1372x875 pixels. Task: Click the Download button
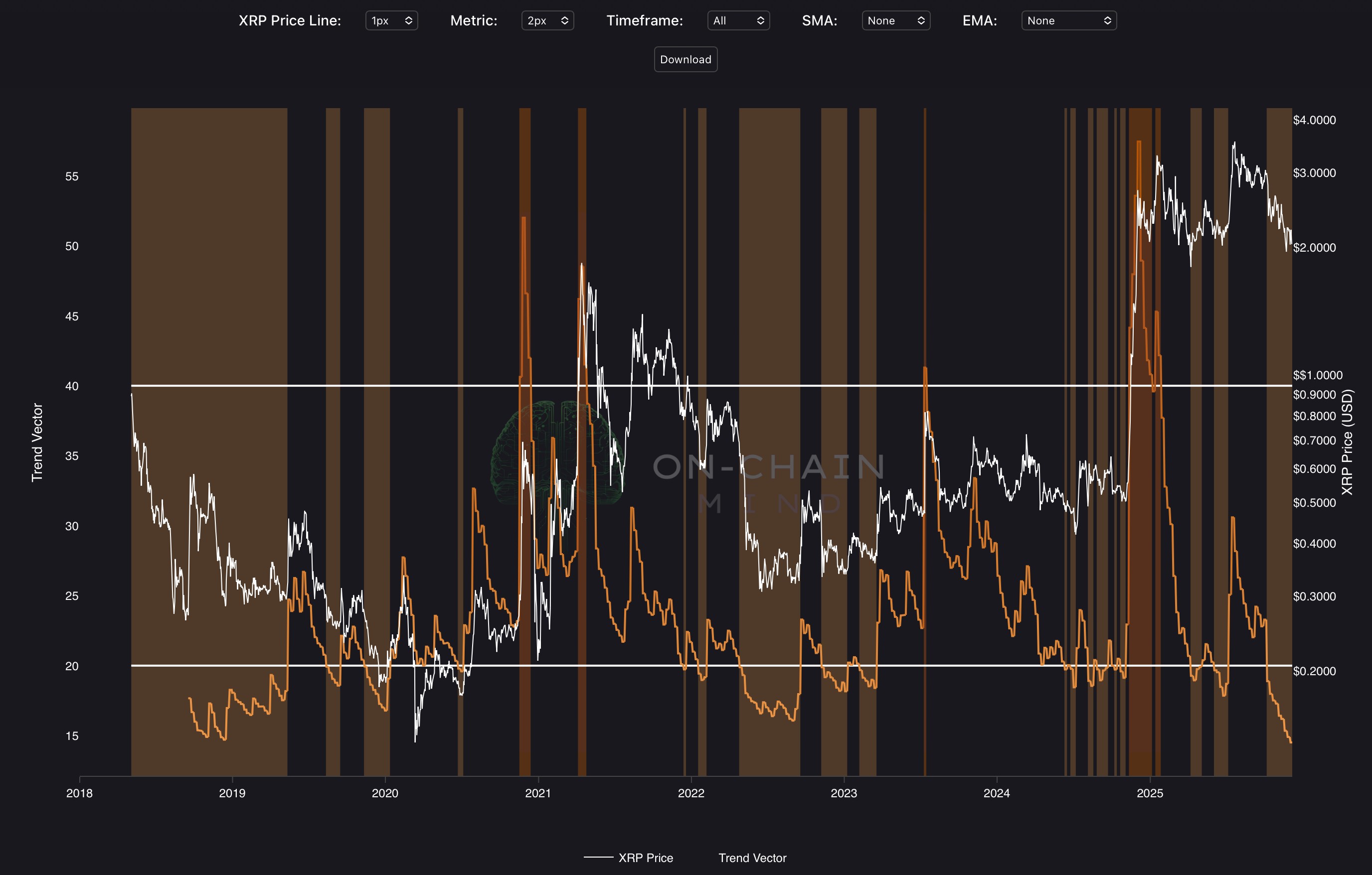[x=686, y=59]
